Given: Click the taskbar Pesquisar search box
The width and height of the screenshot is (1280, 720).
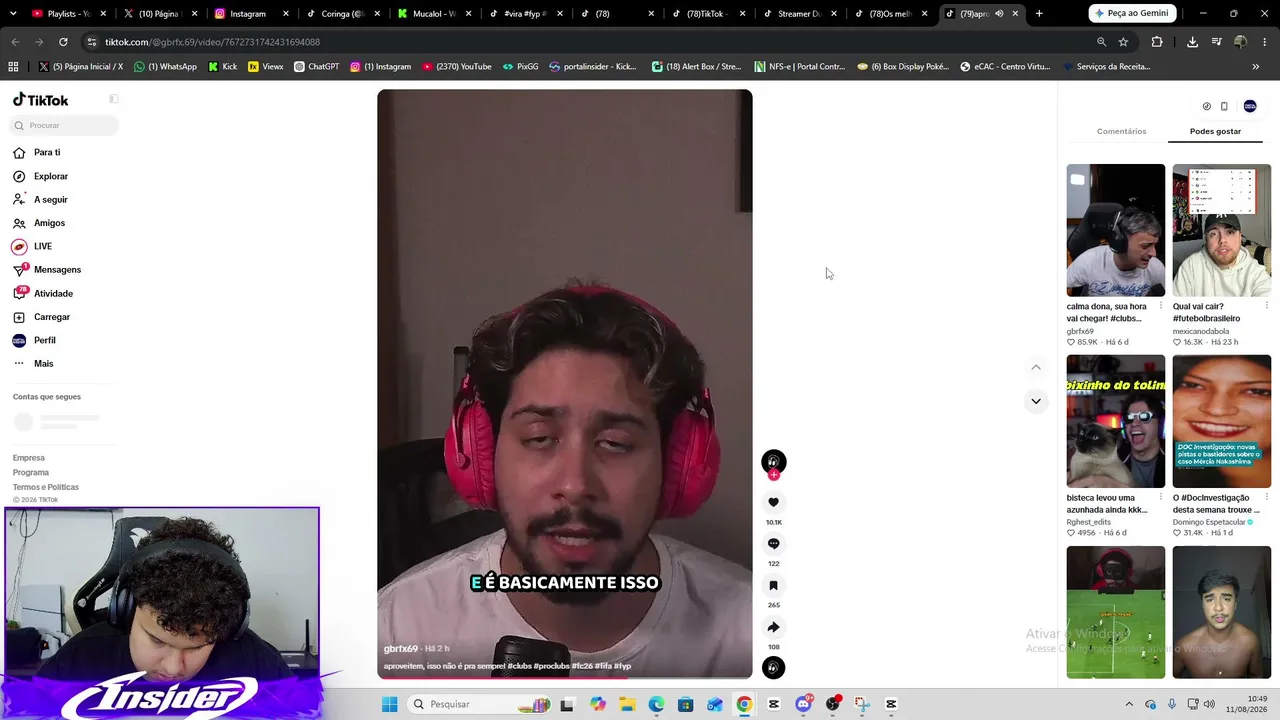Looking at the screenshot, I should pos(480,704).
